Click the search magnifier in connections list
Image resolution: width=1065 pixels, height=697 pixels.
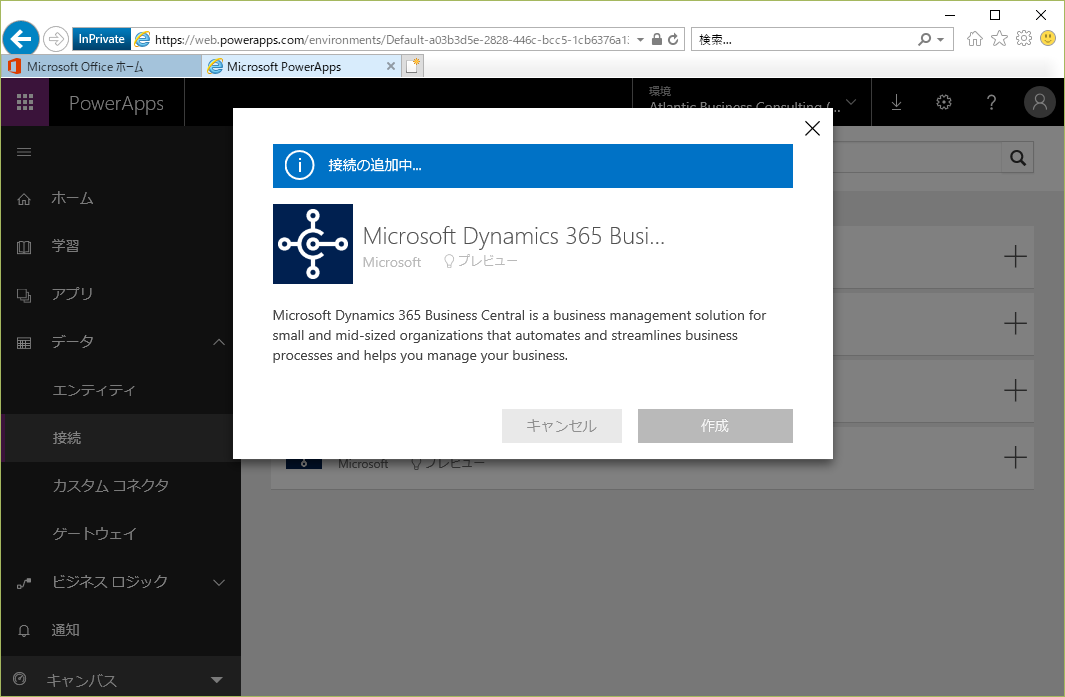coord(1017,158)
